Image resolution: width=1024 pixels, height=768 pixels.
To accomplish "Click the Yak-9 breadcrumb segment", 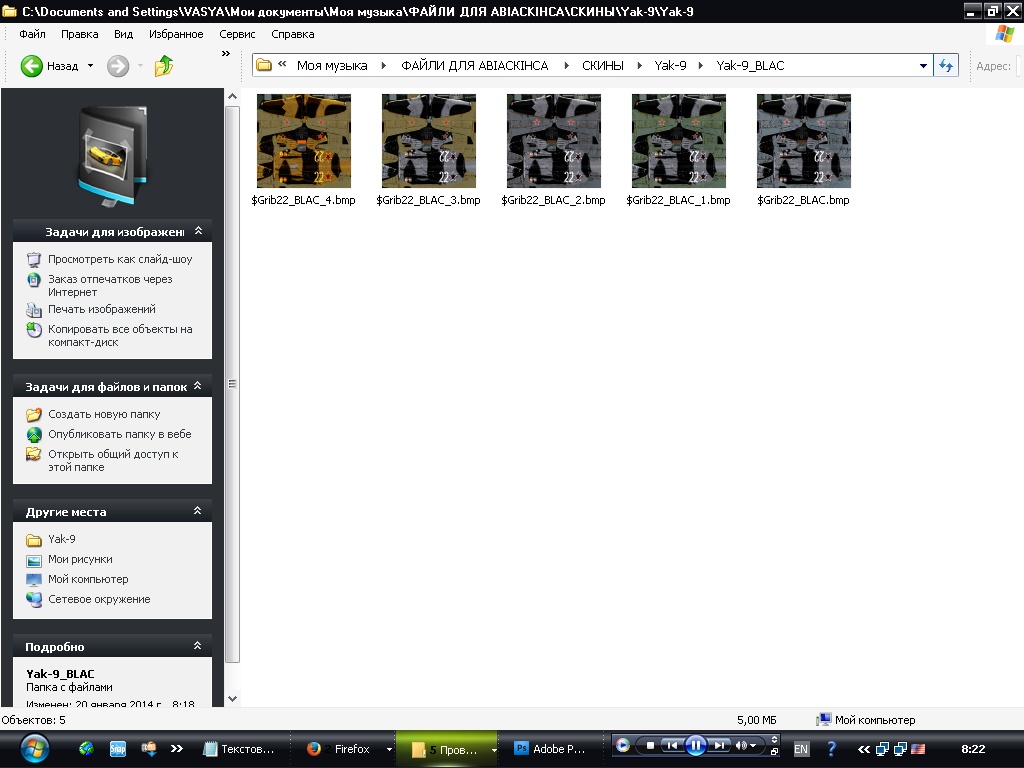I will [x=670, y=65].
